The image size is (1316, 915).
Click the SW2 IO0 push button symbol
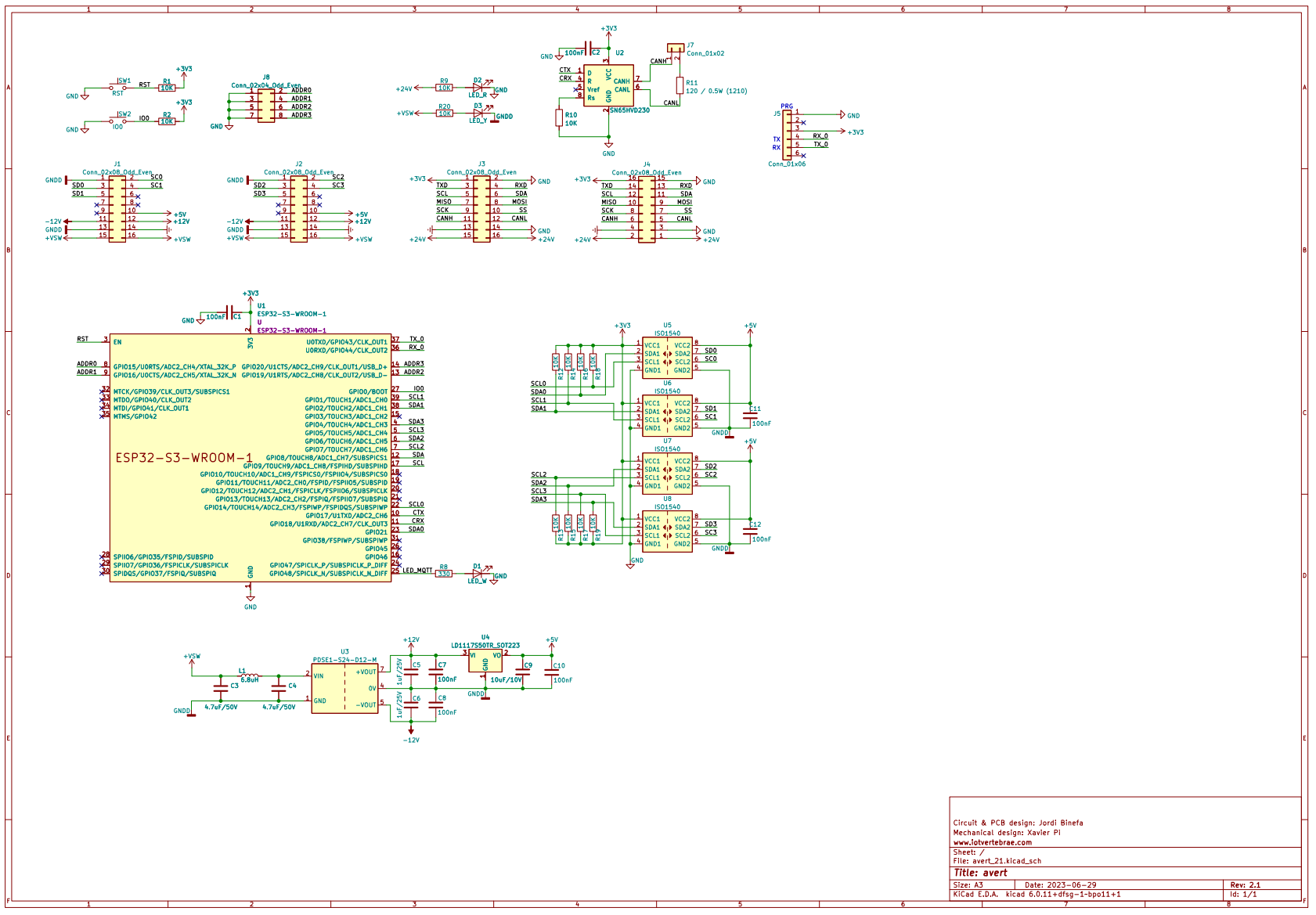[x=124, y=121]
